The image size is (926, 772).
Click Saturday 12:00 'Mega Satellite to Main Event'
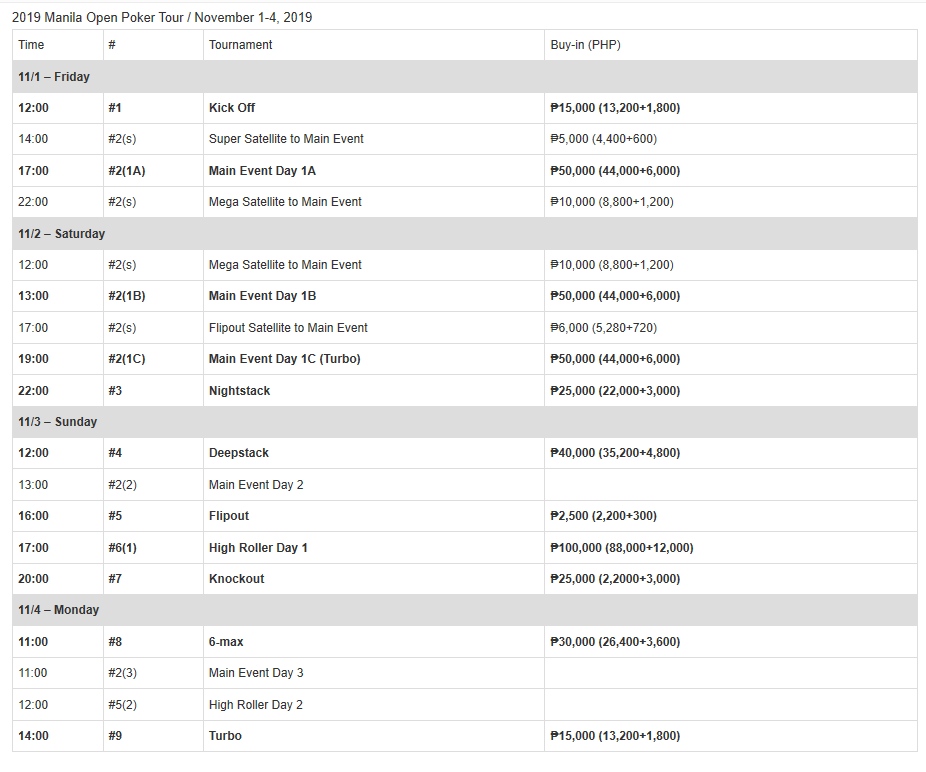point(374,265)
